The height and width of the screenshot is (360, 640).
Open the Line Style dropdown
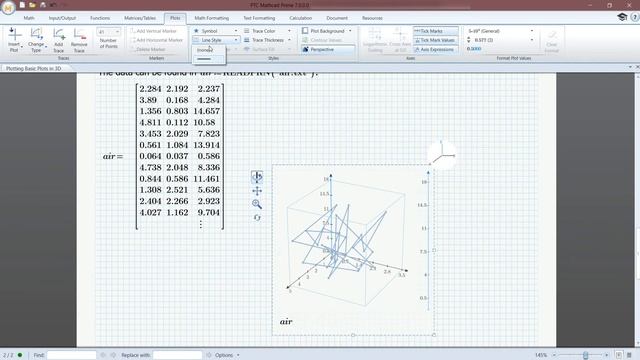pos(215,40)
